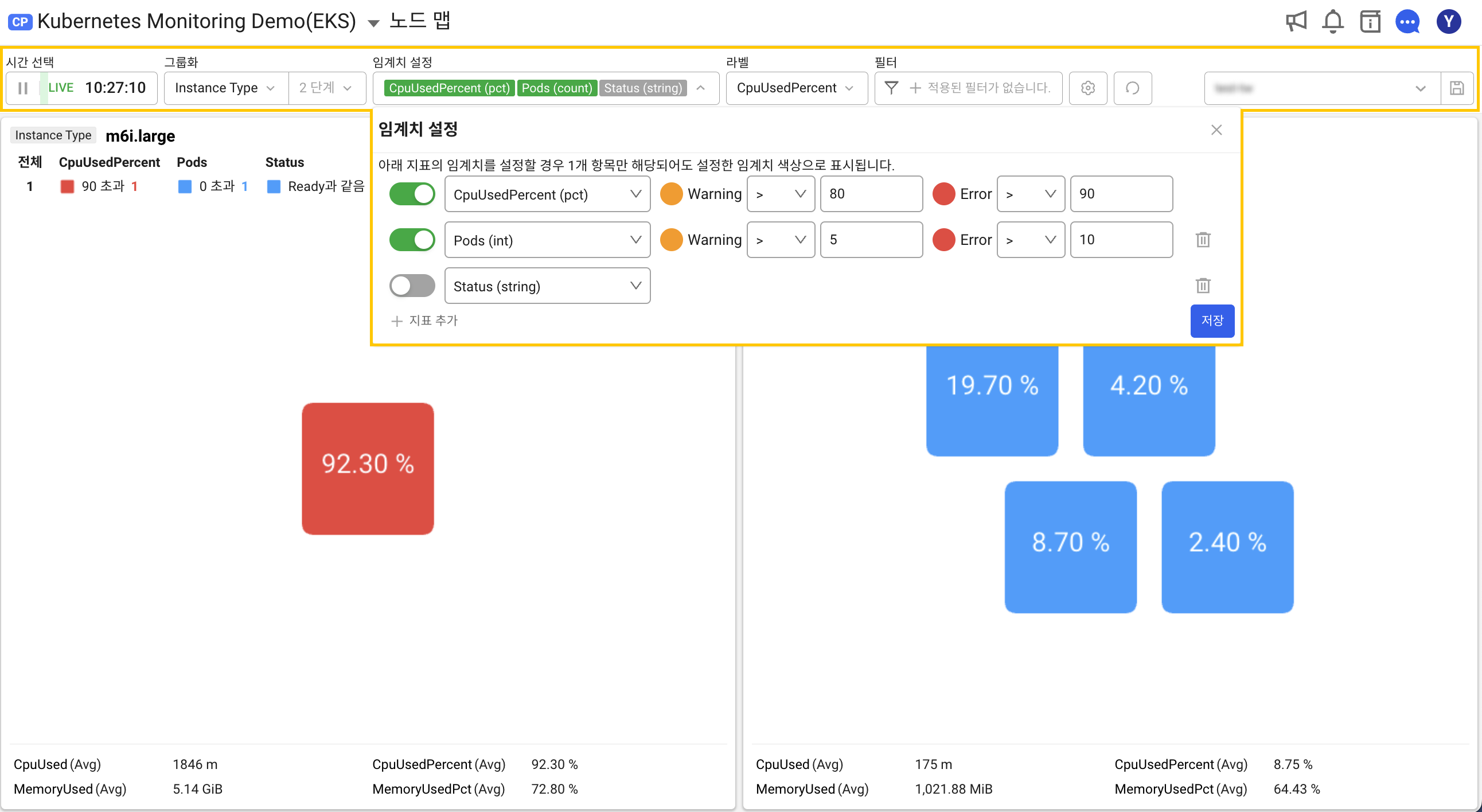Click 저장 button to save thresholds
Screen dimensions: 1482x812
coord(1213,319)
